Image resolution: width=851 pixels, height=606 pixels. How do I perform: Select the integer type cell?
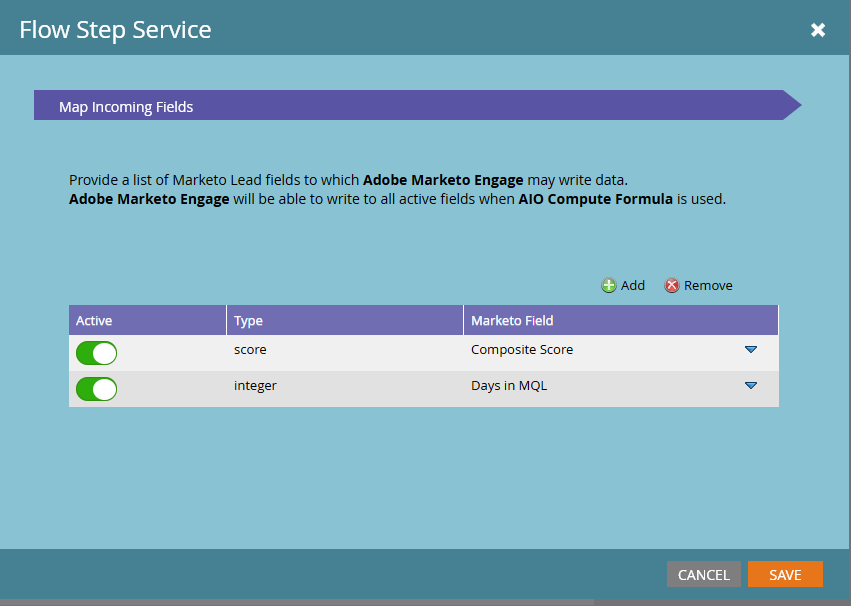[255, 386]
